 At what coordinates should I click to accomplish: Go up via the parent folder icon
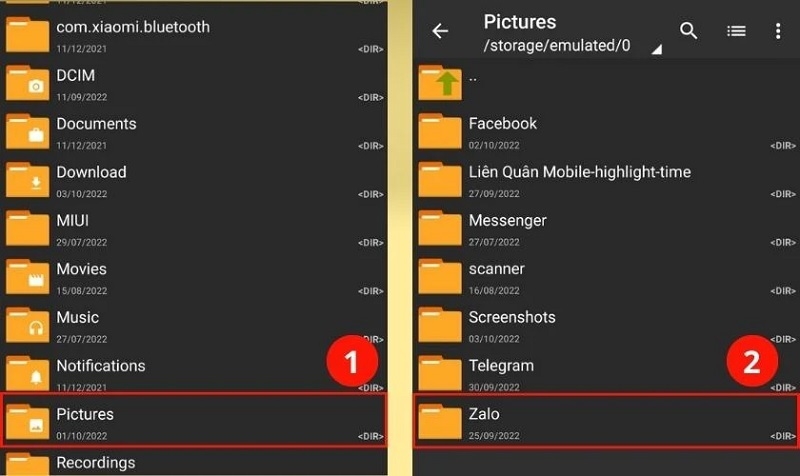pos(440,82)
